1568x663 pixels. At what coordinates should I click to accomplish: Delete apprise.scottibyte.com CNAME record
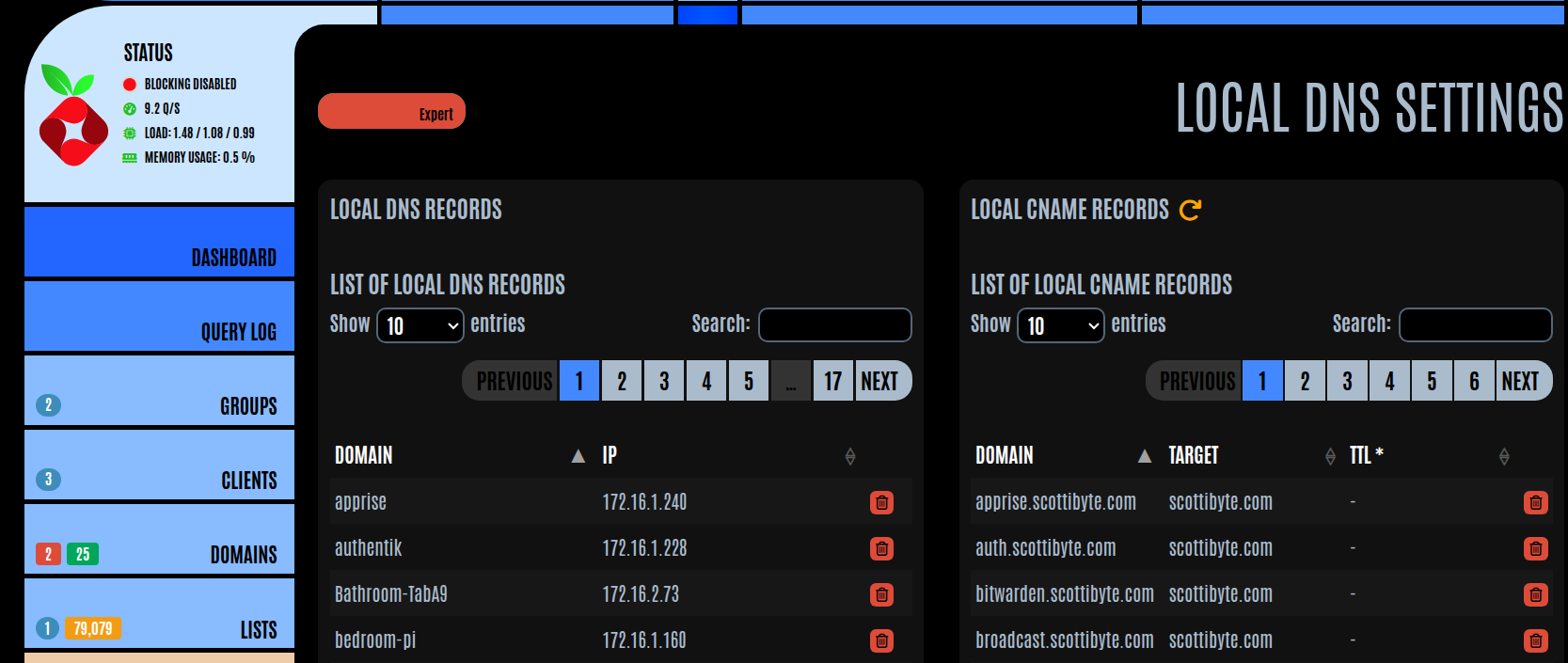[1535, 502]
